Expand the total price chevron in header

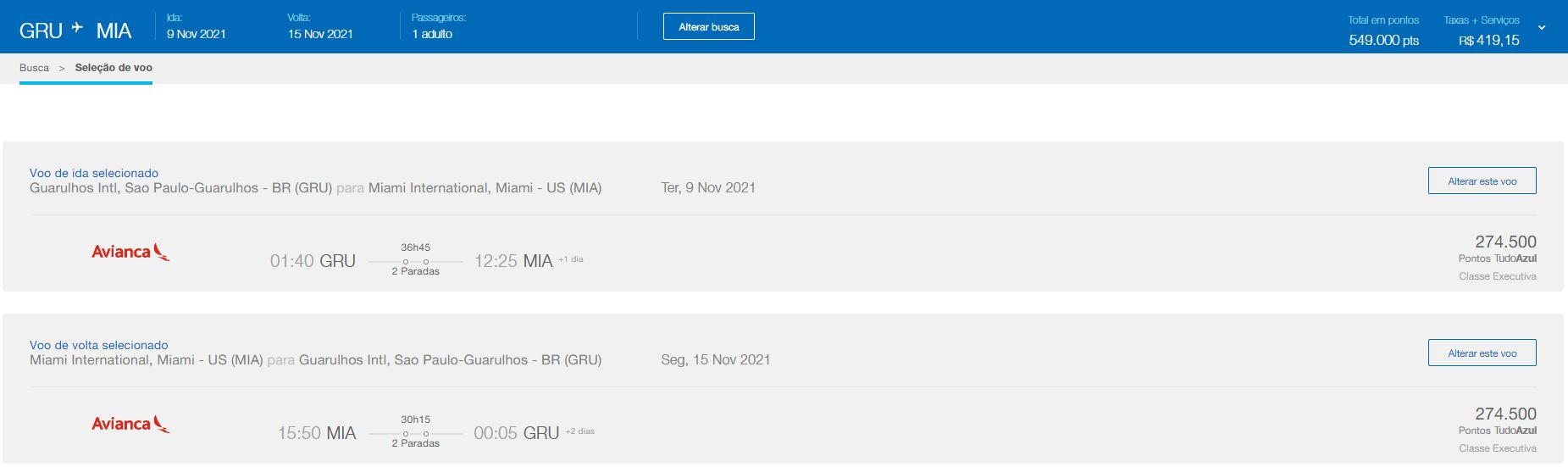1542,28
